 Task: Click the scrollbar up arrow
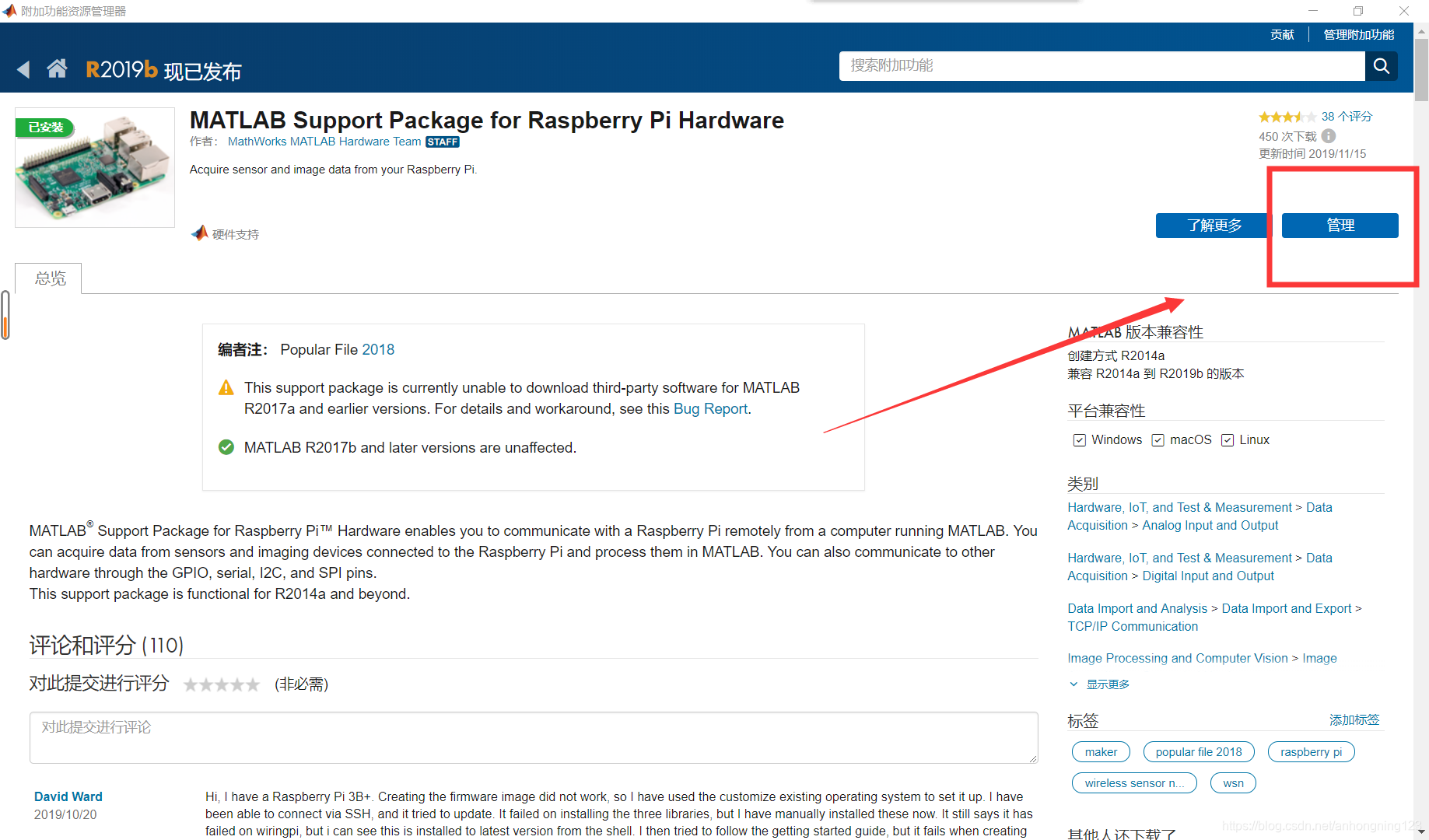[x=1421, y=31]
